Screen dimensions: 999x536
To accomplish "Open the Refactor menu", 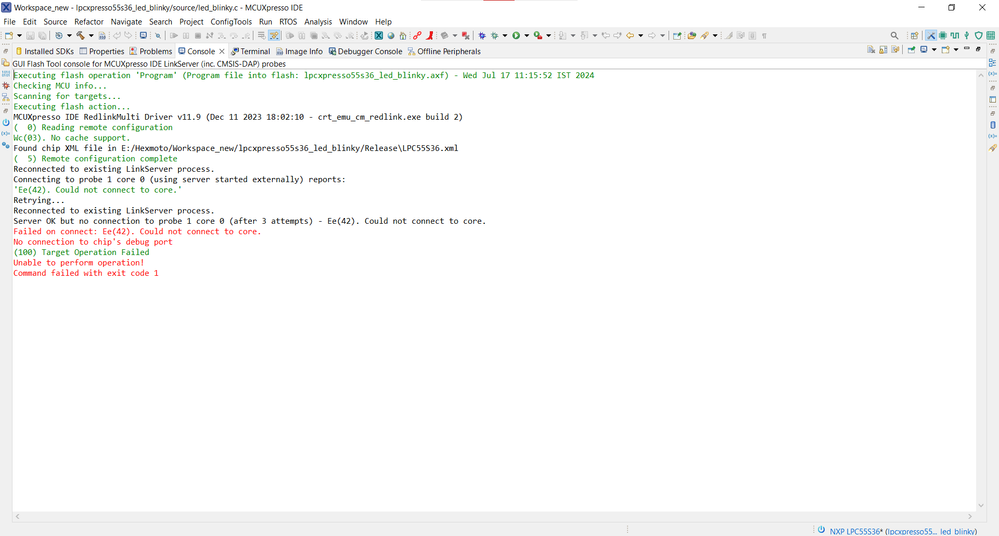I will [x=89, y=22].
